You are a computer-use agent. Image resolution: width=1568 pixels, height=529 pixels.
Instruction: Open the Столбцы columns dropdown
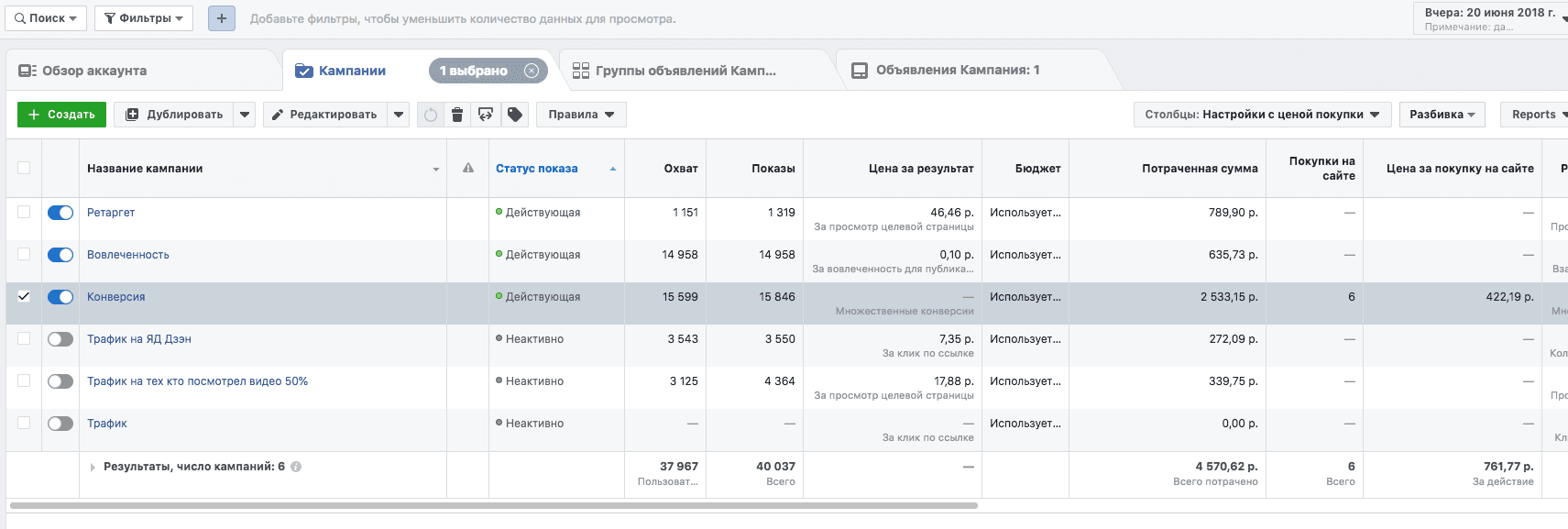point(1262,115)
